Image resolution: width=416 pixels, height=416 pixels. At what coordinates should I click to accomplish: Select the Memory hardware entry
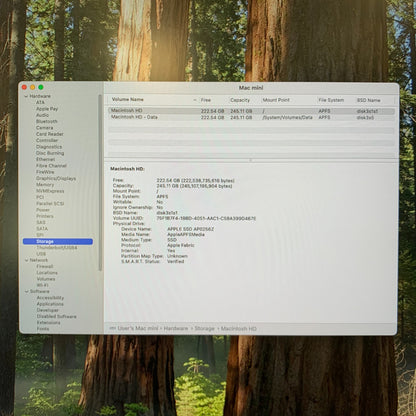(x=45, y=185)
